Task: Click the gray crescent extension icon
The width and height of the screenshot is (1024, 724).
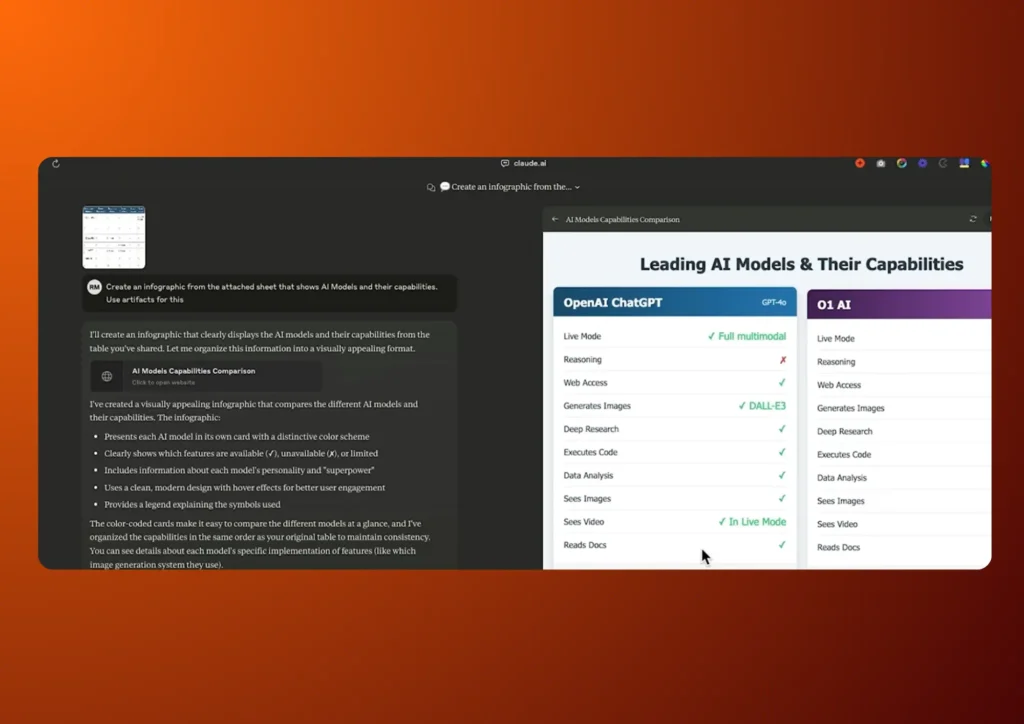Action: coord(943,163)
